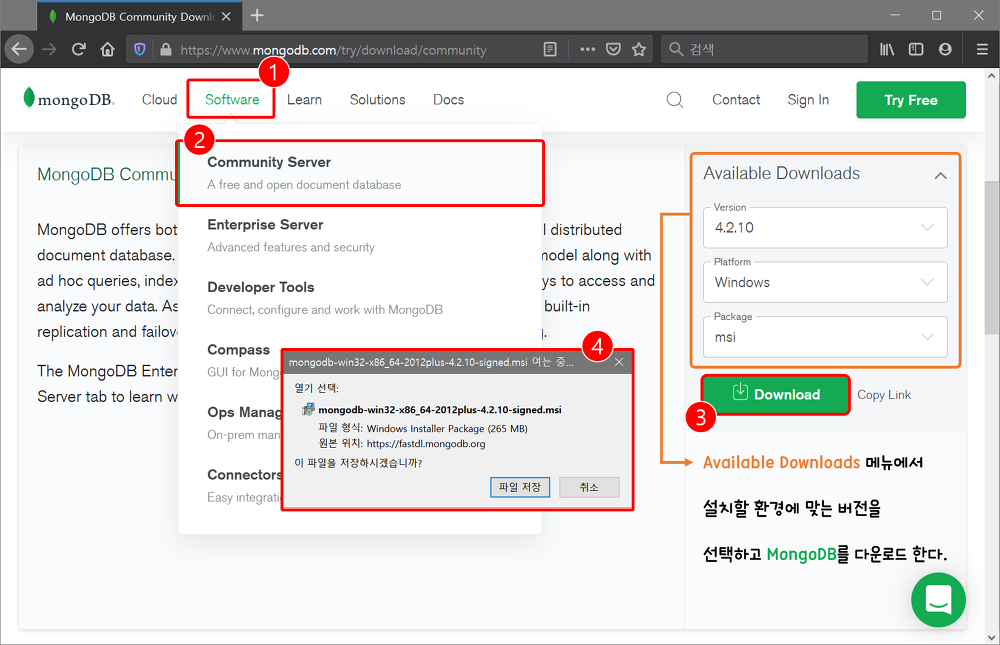Open the Docs navigation item
Screen dimensions: 1000x645
(x=448, y=100)
